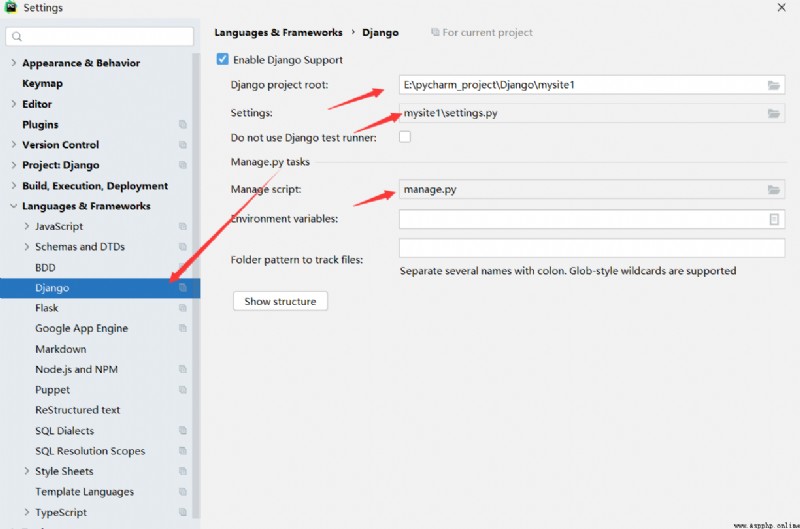Click project-level icon beside SQL Resolution Scopes
Image resolution: width=800 pixels, height=529 pixels.
[x=183, y=451]
